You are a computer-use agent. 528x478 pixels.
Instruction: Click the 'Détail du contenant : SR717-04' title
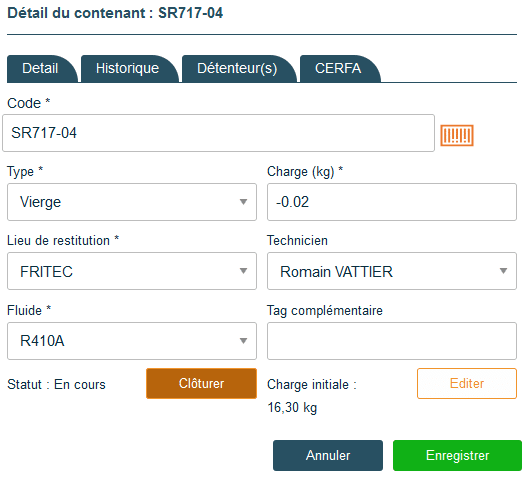115,13
